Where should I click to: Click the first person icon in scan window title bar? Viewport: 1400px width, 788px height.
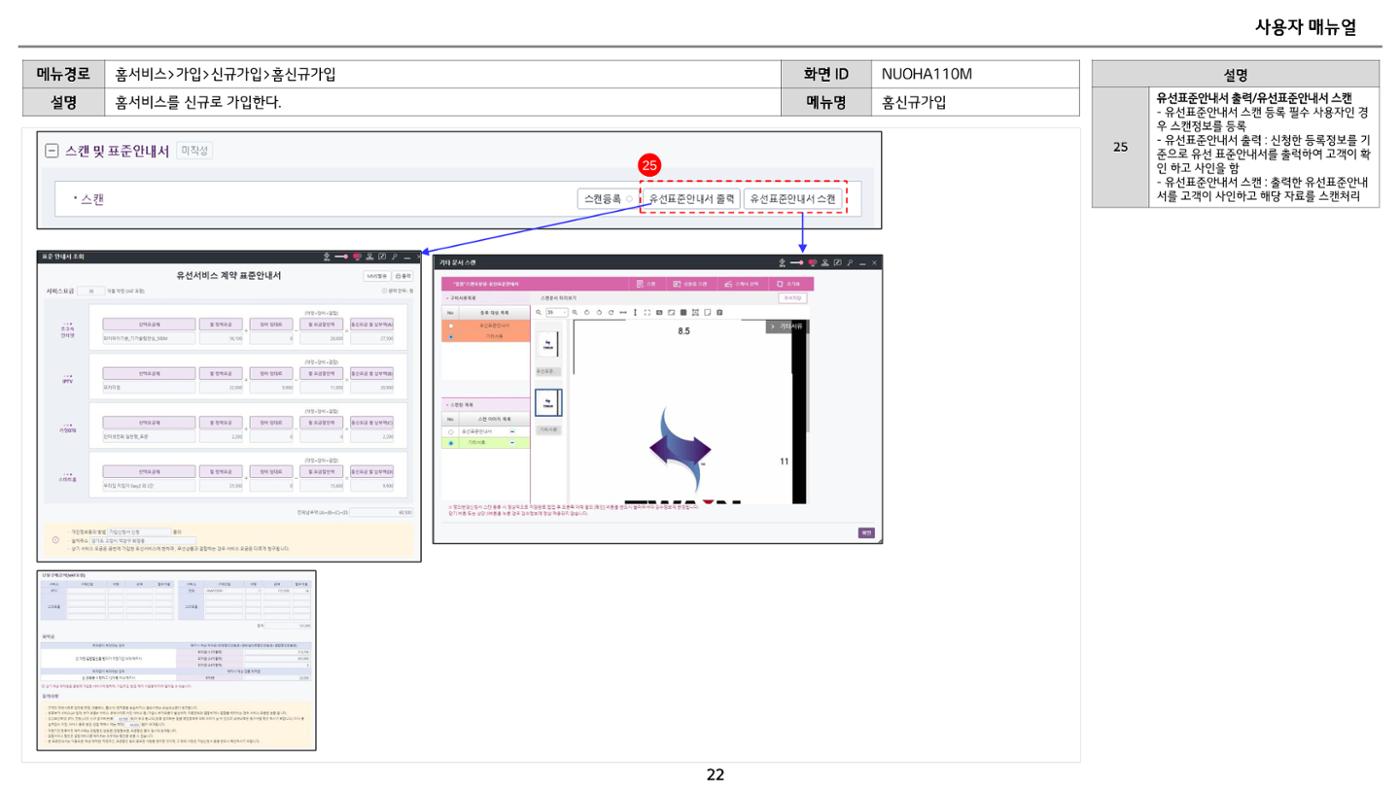coord(782,262)
